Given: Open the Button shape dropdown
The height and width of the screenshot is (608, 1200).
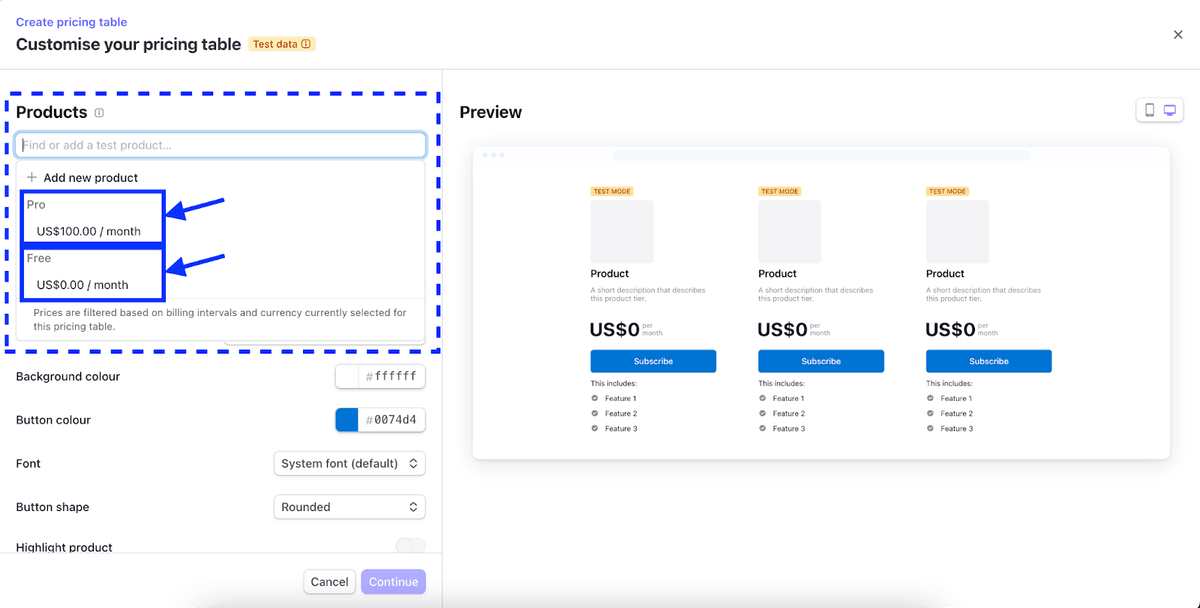Looking at the screenshot, I should click(349, 507).
